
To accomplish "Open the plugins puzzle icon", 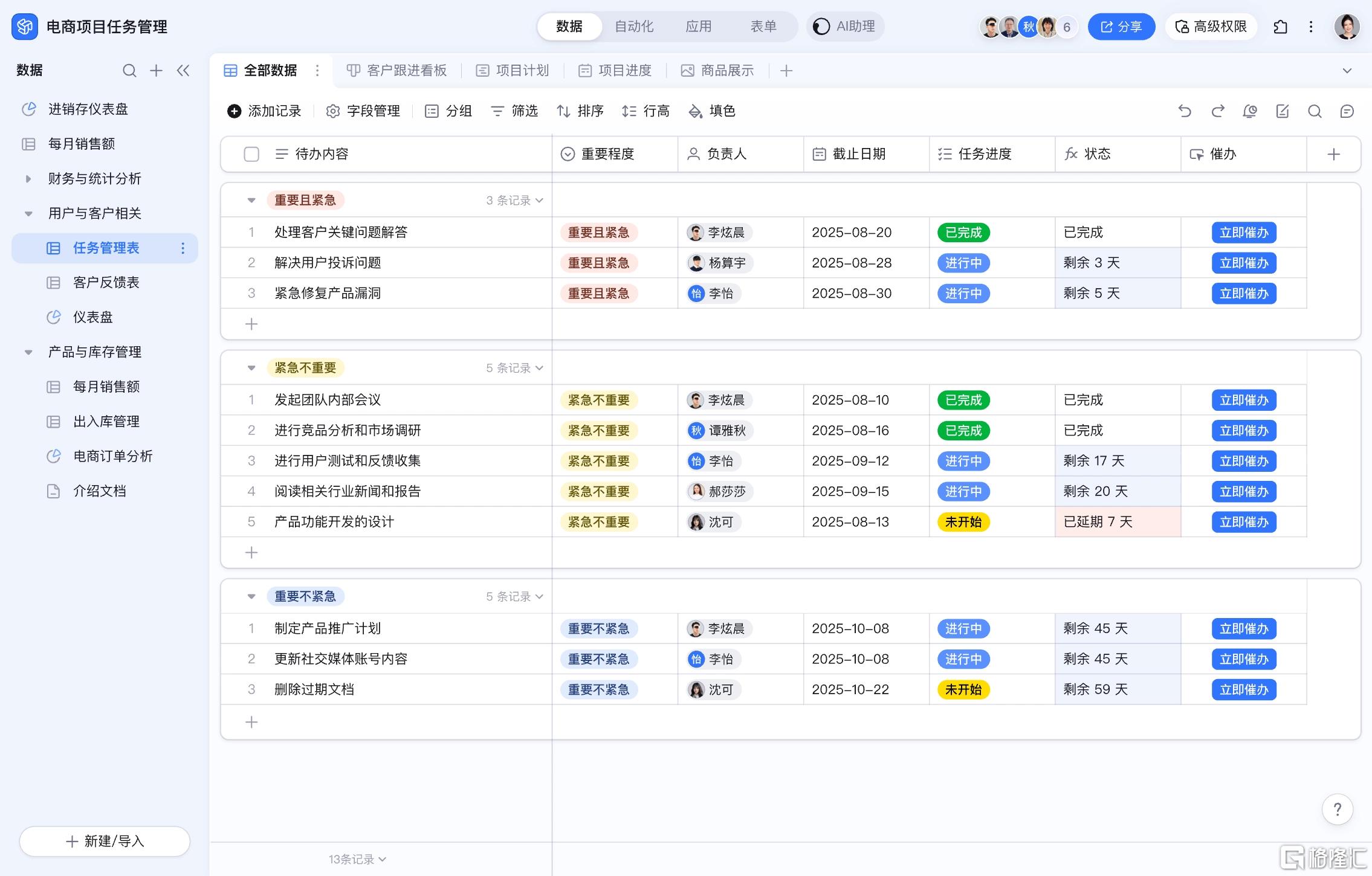I will tap(1280, 27).
